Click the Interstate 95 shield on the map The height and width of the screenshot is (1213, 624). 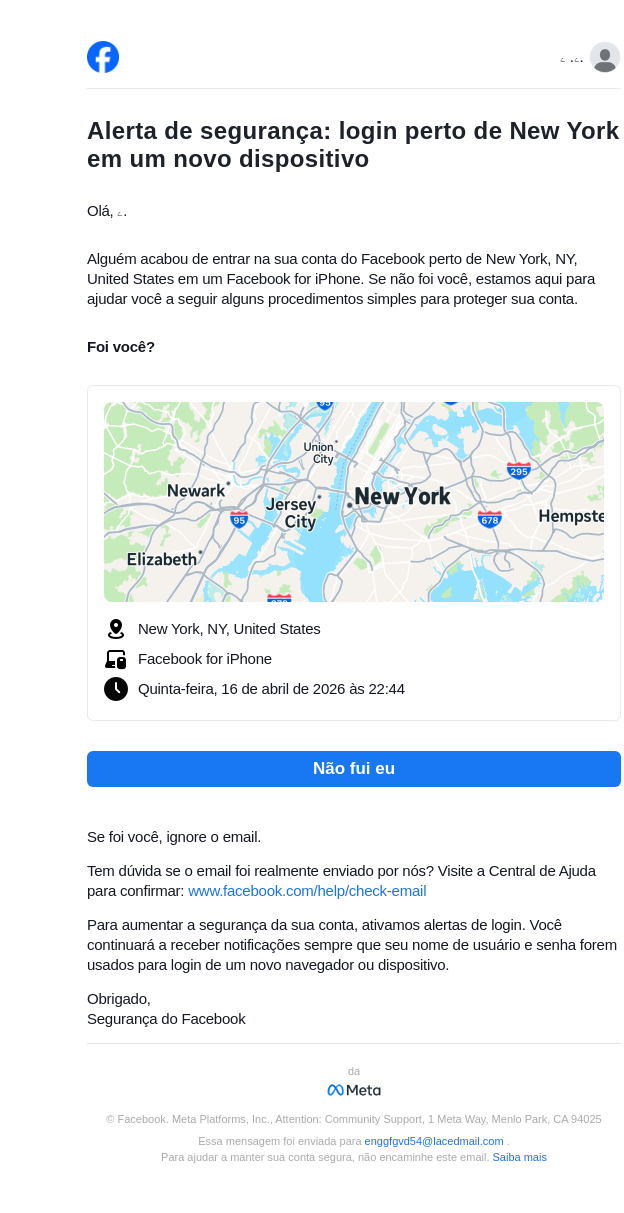pos(239,519)
